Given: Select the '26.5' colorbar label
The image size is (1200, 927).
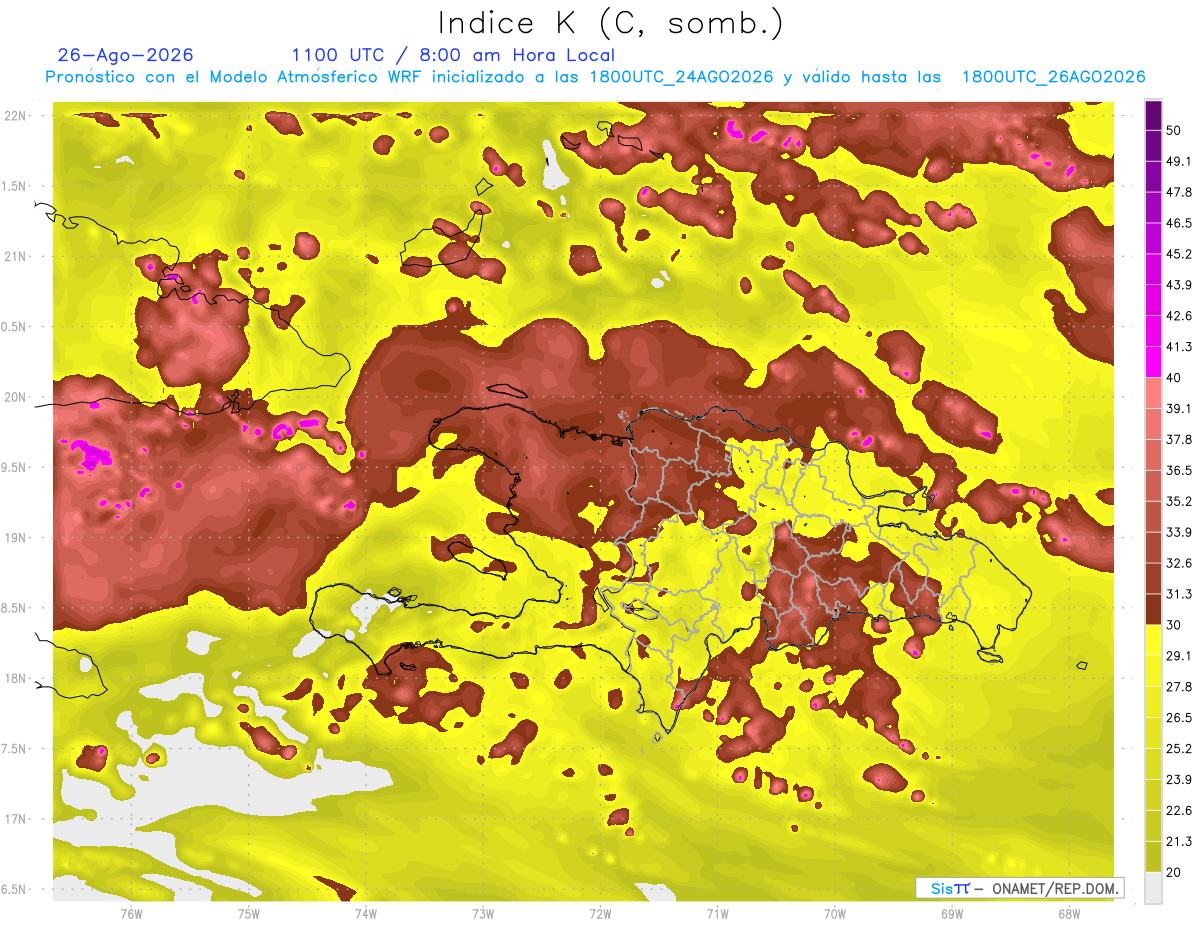Looking at the screenshot, I should pyautogui.click(x=1179, y=717).
